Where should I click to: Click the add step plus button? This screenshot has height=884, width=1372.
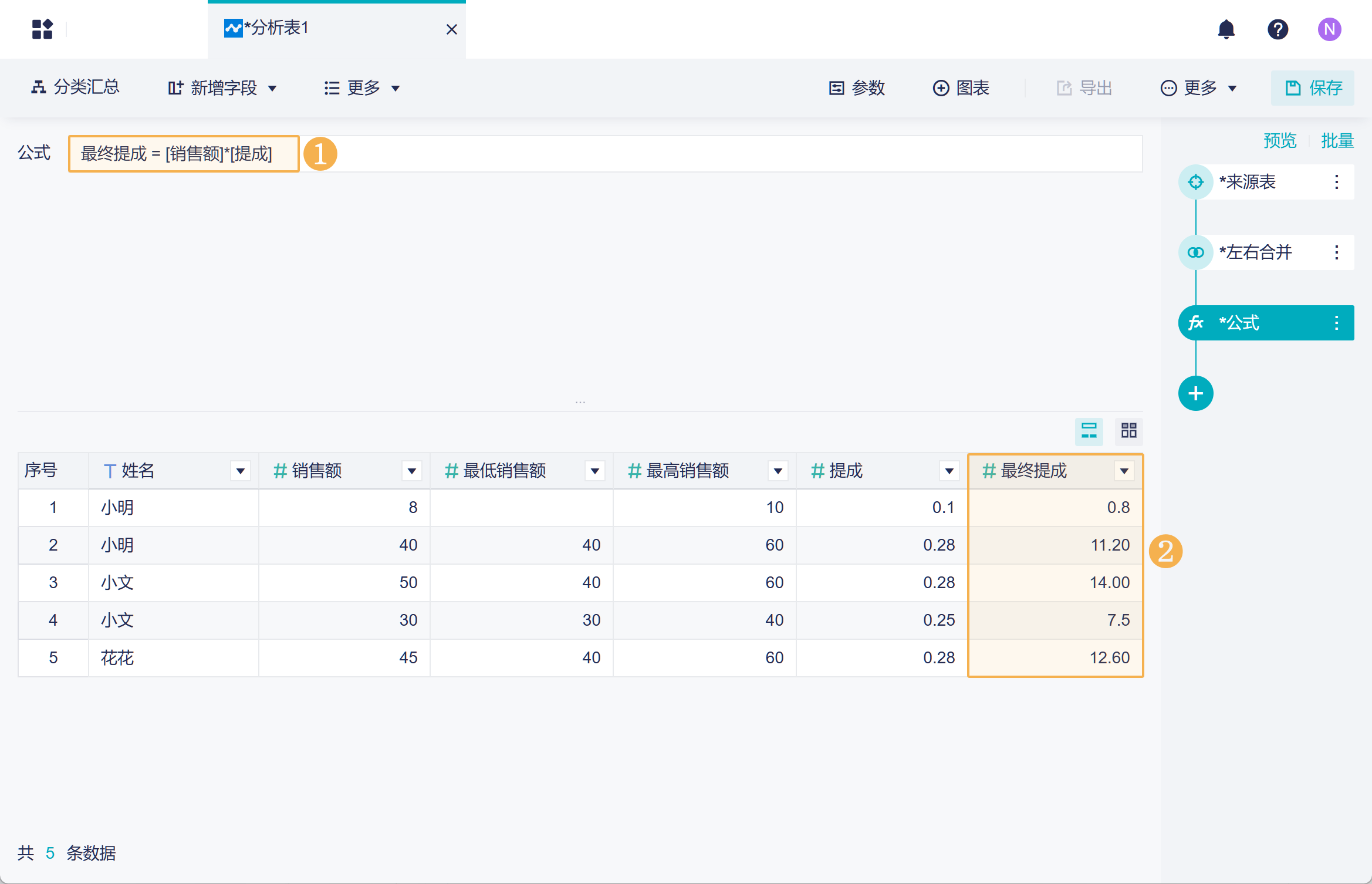1195,393
